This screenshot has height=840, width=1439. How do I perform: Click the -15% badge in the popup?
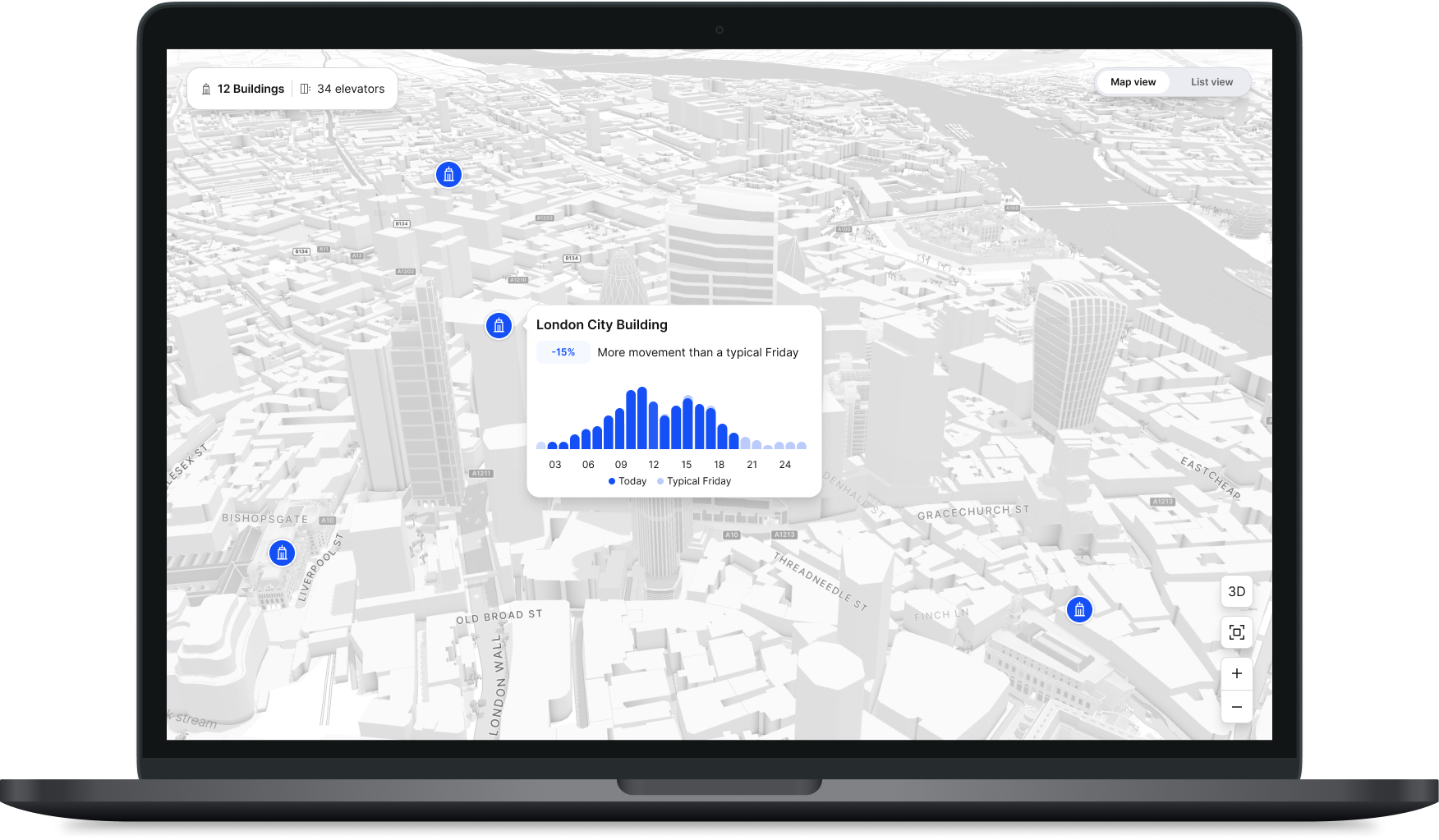click(x=563, y=352)
